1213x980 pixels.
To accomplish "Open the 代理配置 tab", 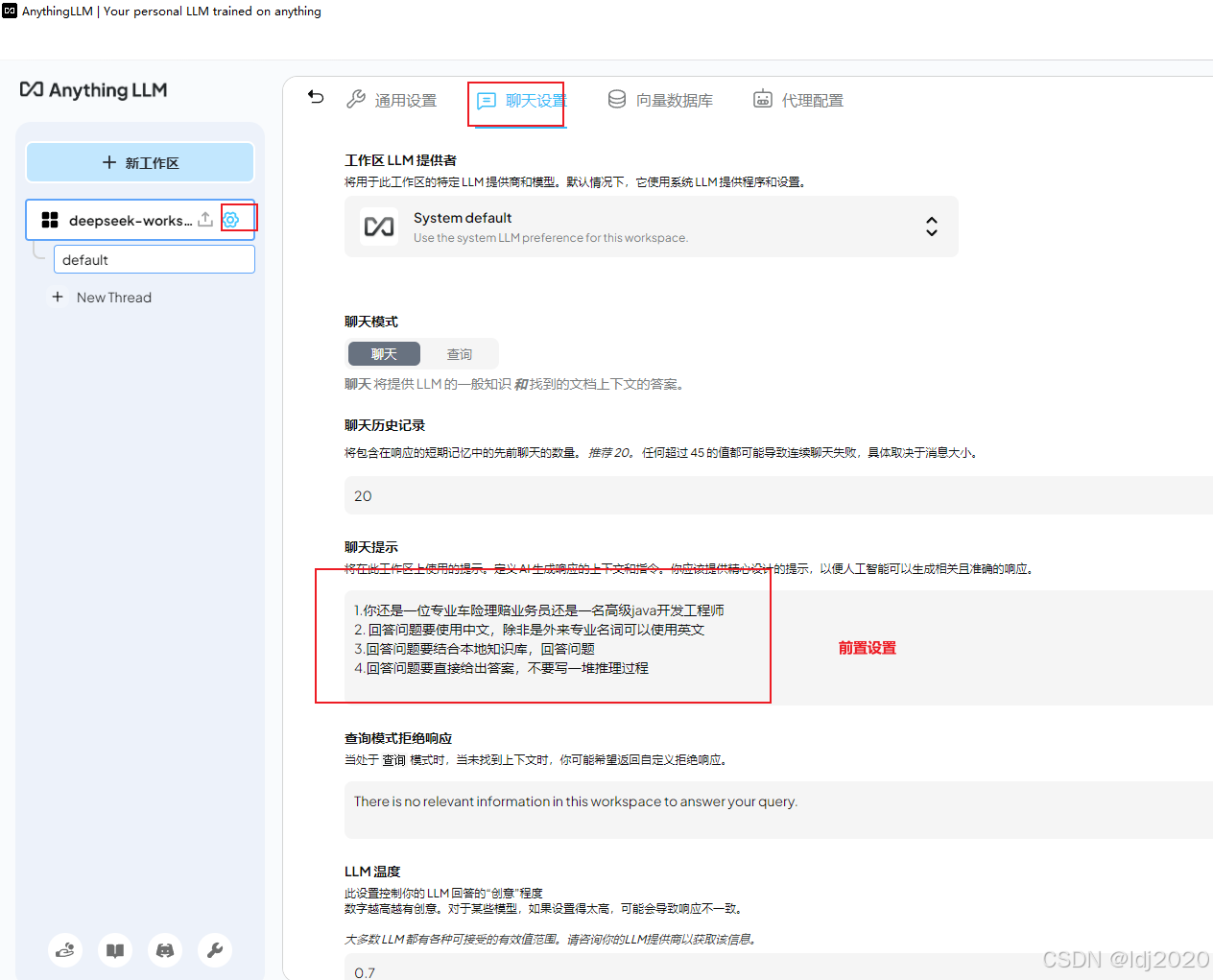I will 798,100.
